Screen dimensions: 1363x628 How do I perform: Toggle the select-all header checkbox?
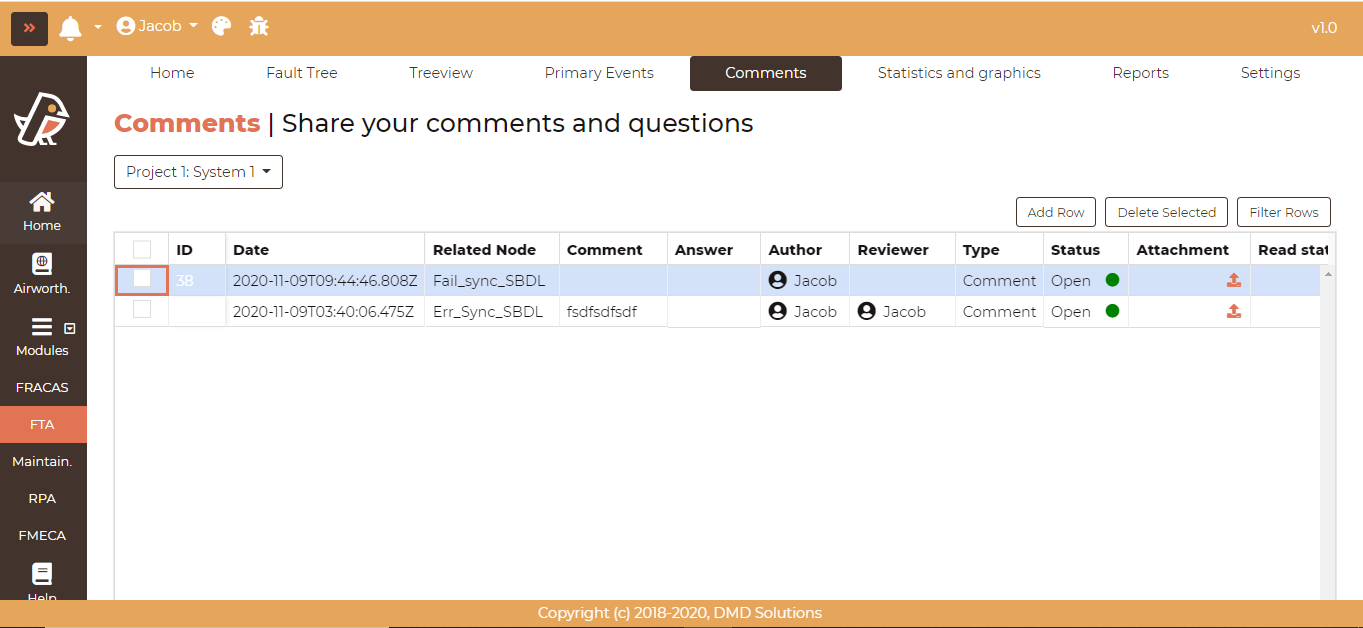coord(142,249)
